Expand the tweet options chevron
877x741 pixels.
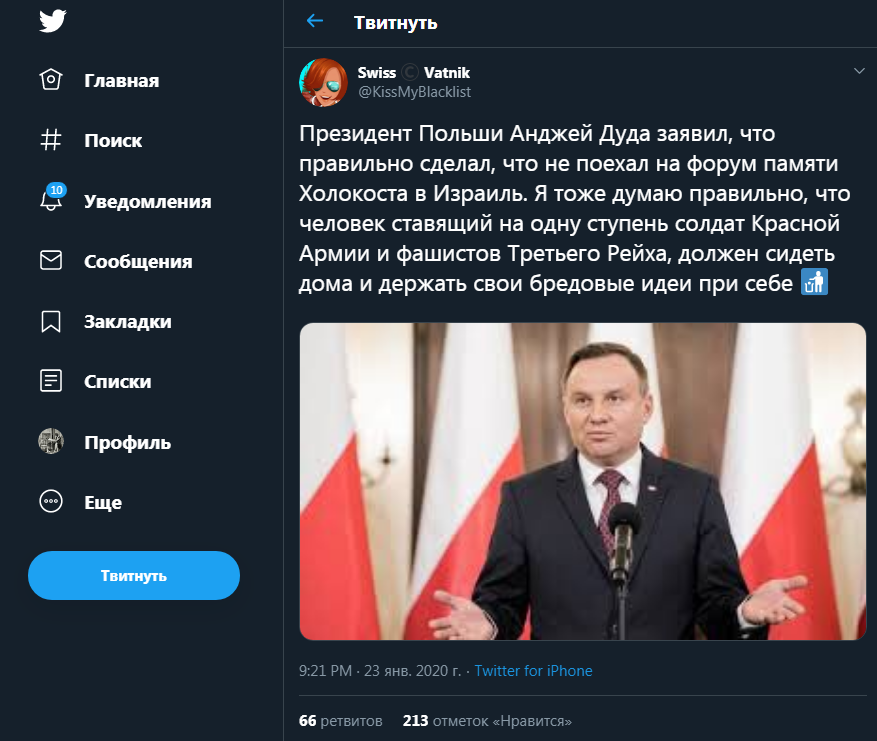[x=858, y=71]
